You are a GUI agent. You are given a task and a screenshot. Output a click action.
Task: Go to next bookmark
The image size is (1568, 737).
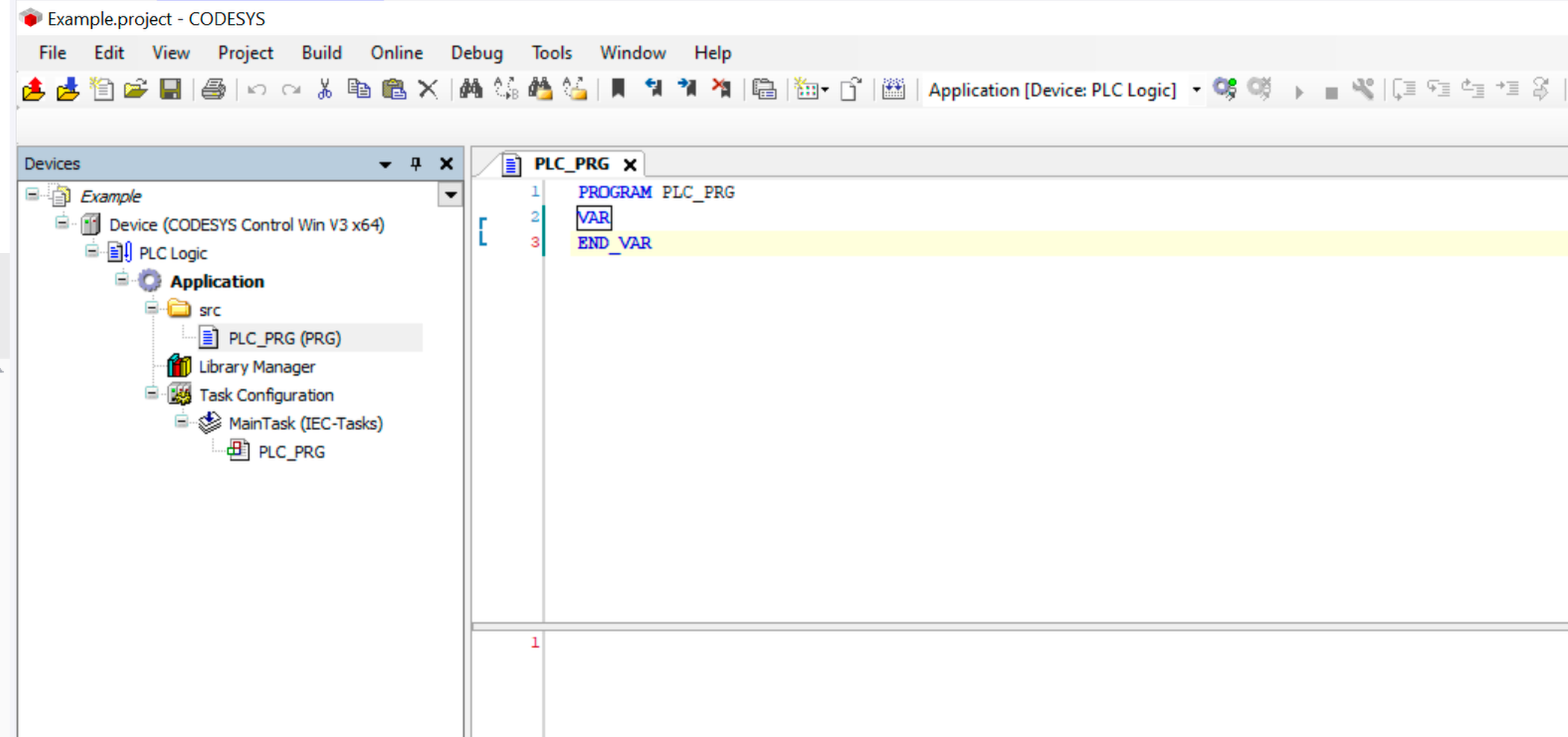tap(687, 89)
